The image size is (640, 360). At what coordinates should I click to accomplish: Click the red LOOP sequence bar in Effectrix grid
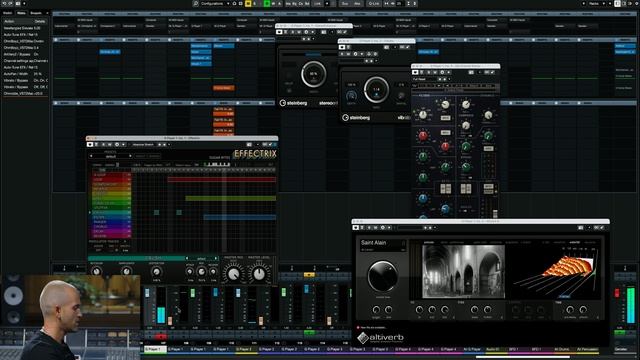pos(222,179)
